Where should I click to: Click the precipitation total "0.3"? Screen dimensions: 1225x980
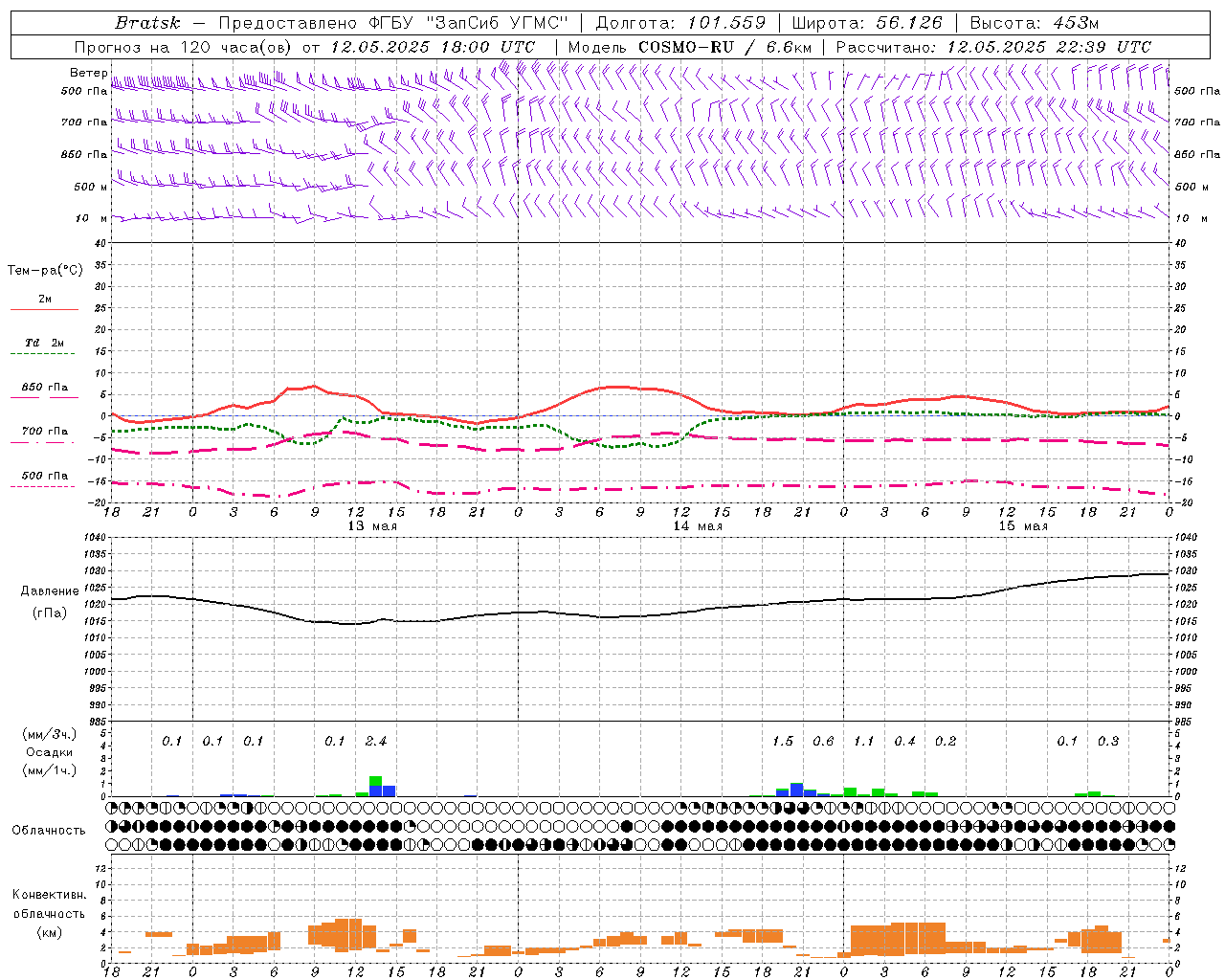click(x=1108, y=742)
